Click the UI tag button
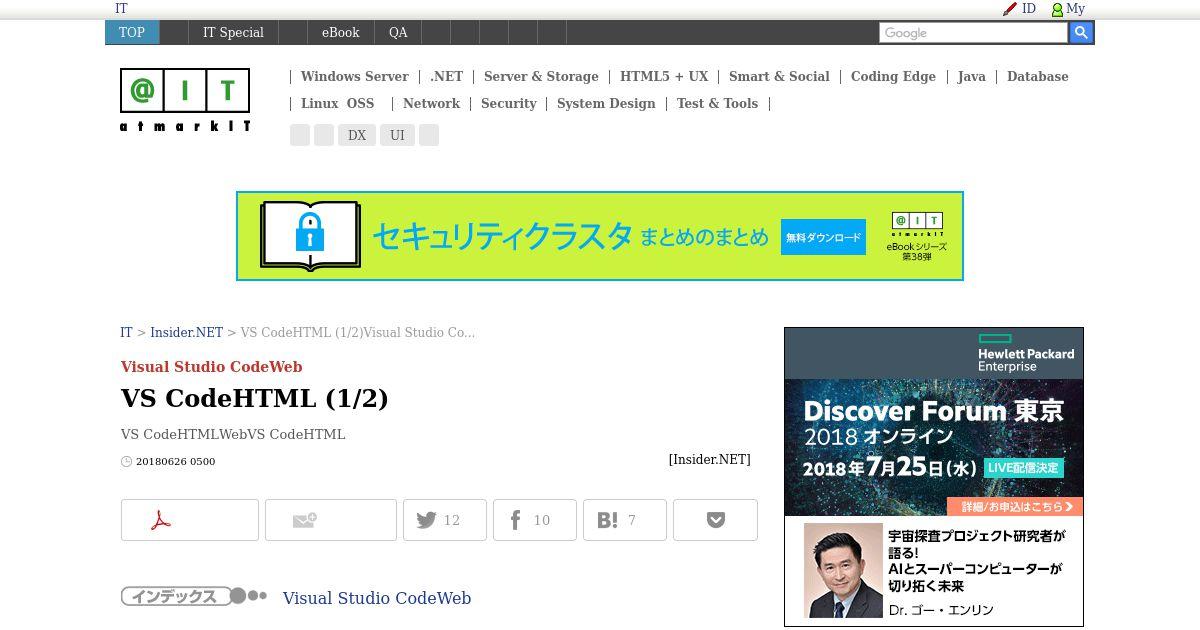The height and width of the screenshot is (630, 1200). tap(397, 135)
